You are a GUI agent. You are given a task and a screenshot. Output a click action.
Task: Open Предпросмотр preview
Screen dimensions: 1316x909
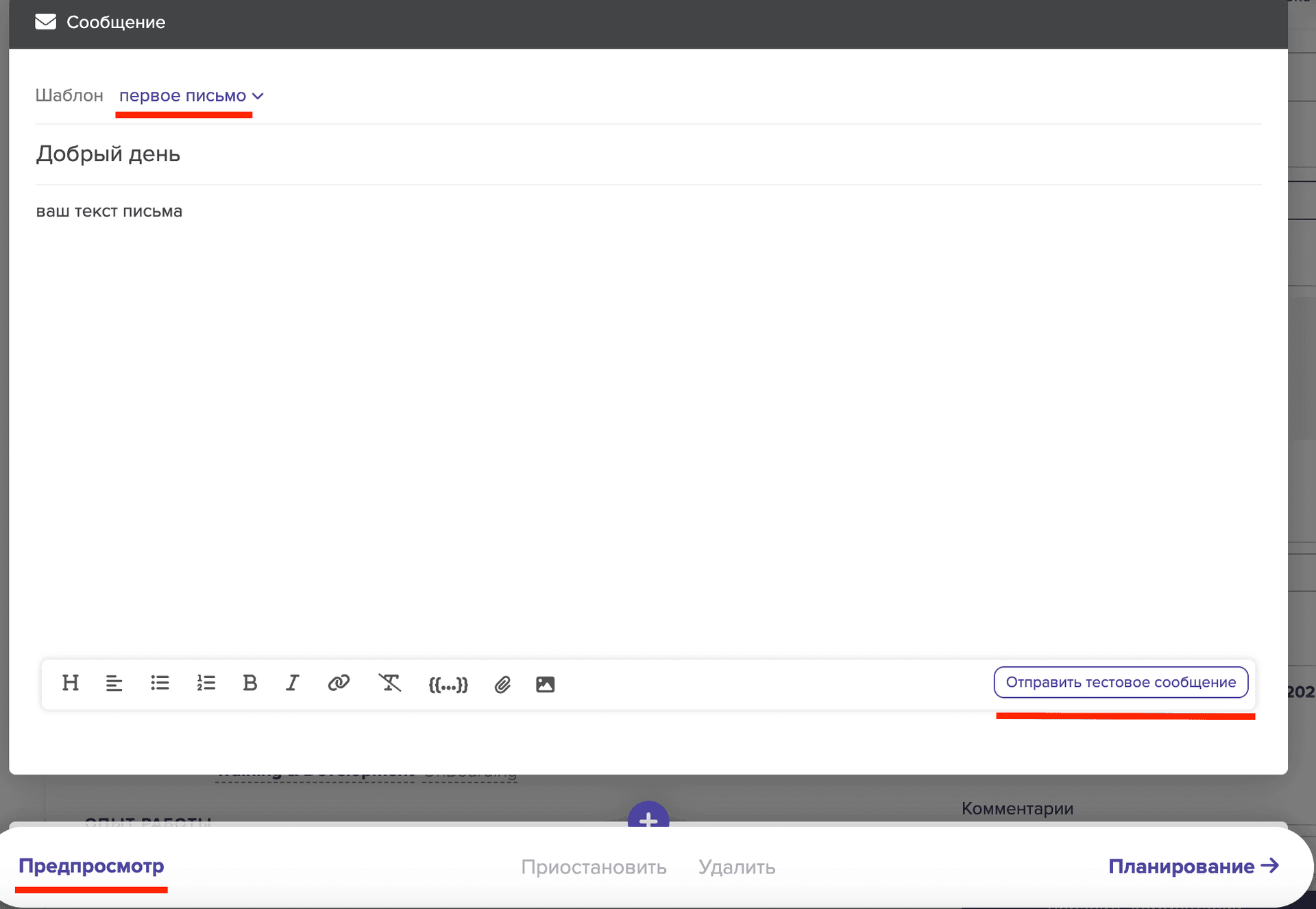[x=91, y=866]
